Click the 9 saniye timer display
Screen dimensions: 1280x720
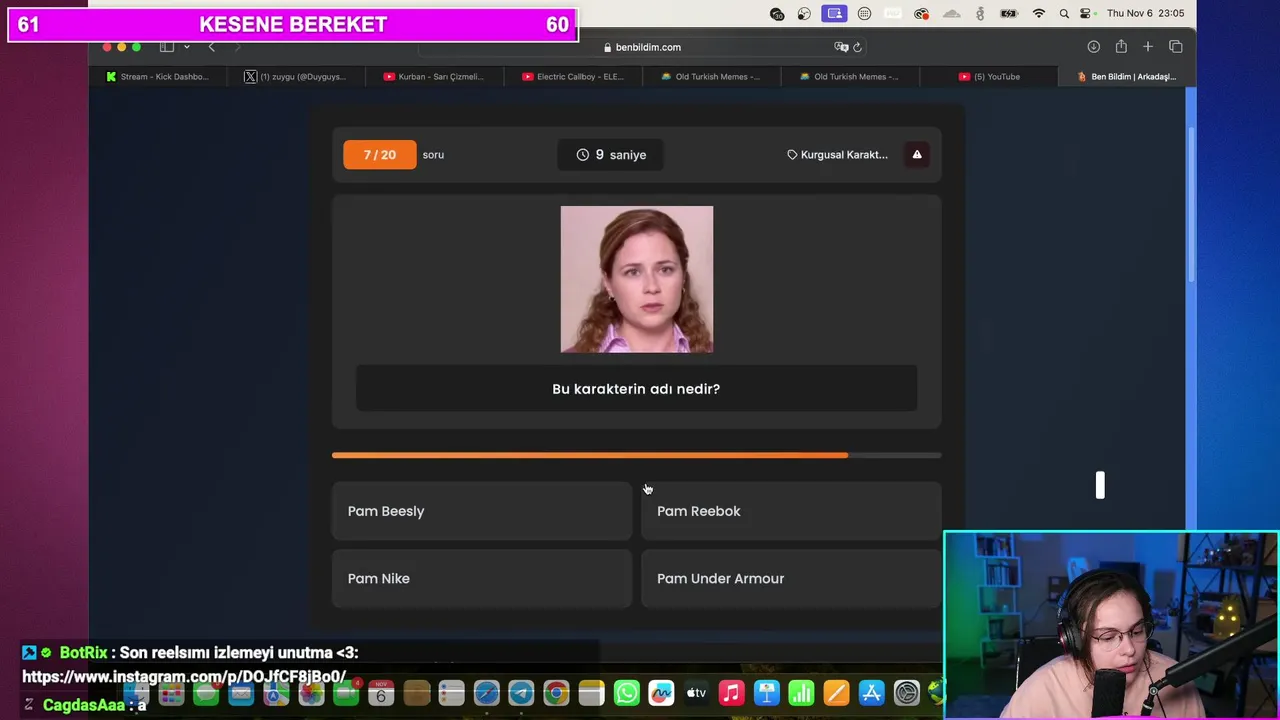pyautogui.click(x=610, y=155)
